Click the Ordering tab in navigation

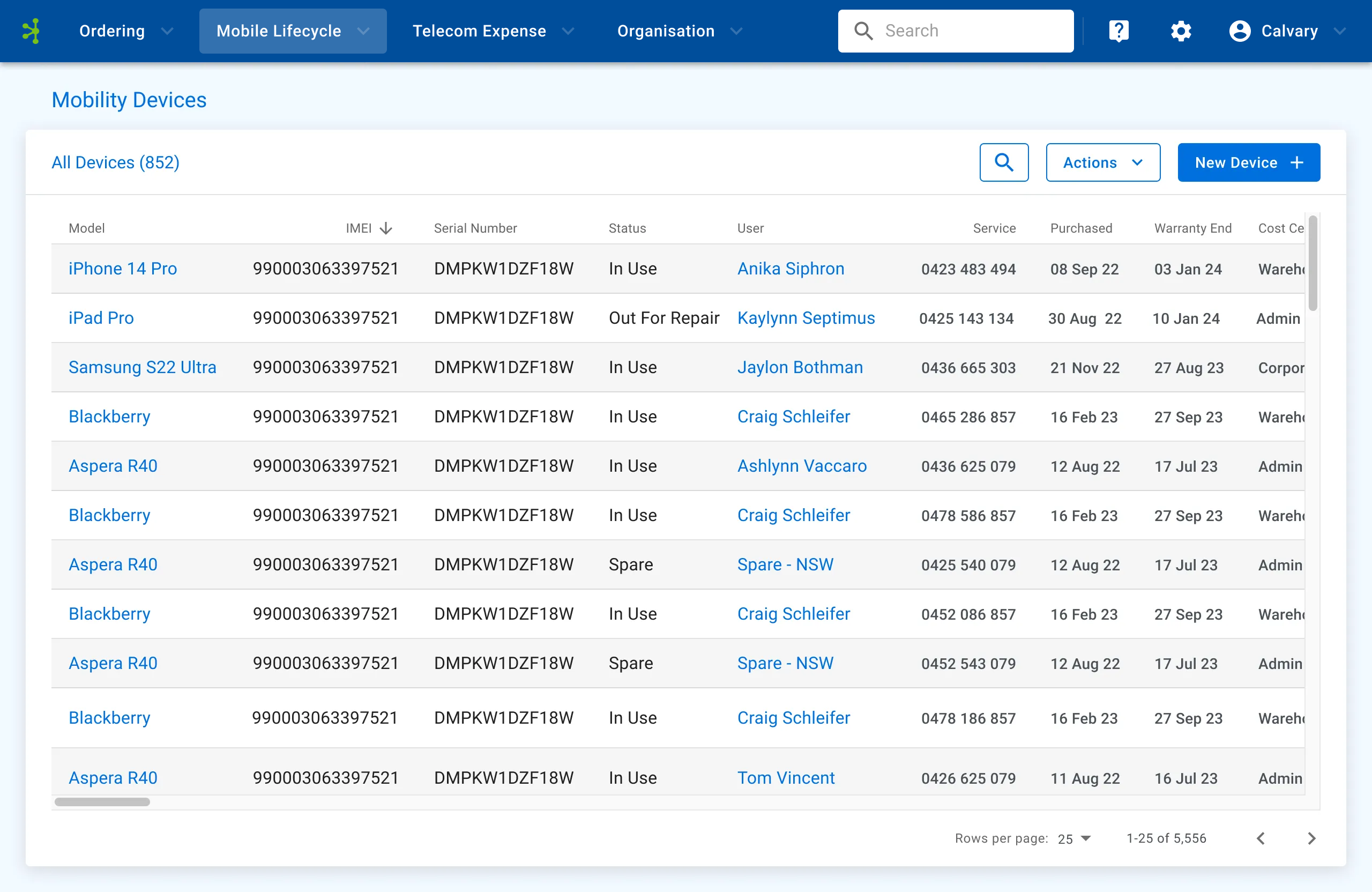click(x=111, y=30)
